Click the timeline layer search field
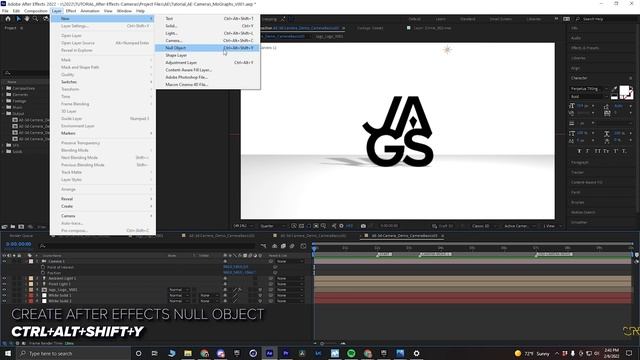This screenshot has height=360, width=640. (147, 246)
